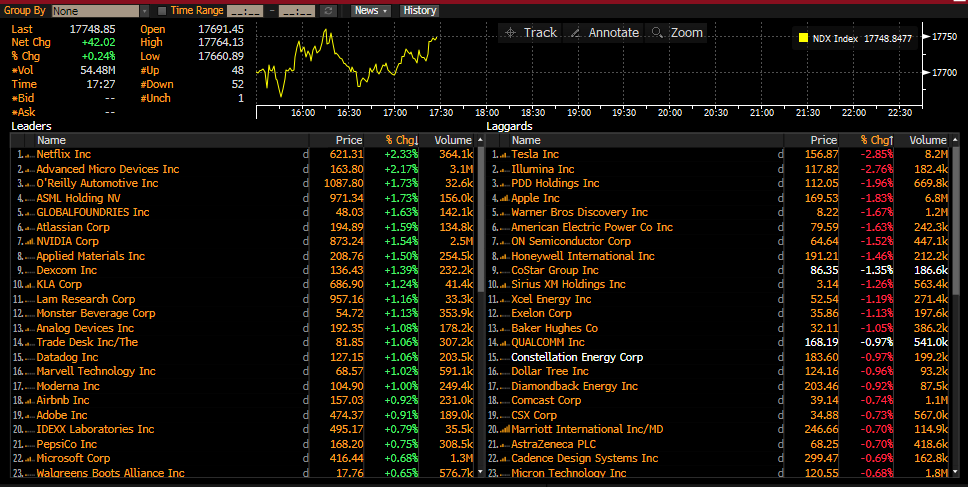Click the small chart icon beside Apple Inc
The height and width of the screenshot is (487, 968).
coord(503,198)
